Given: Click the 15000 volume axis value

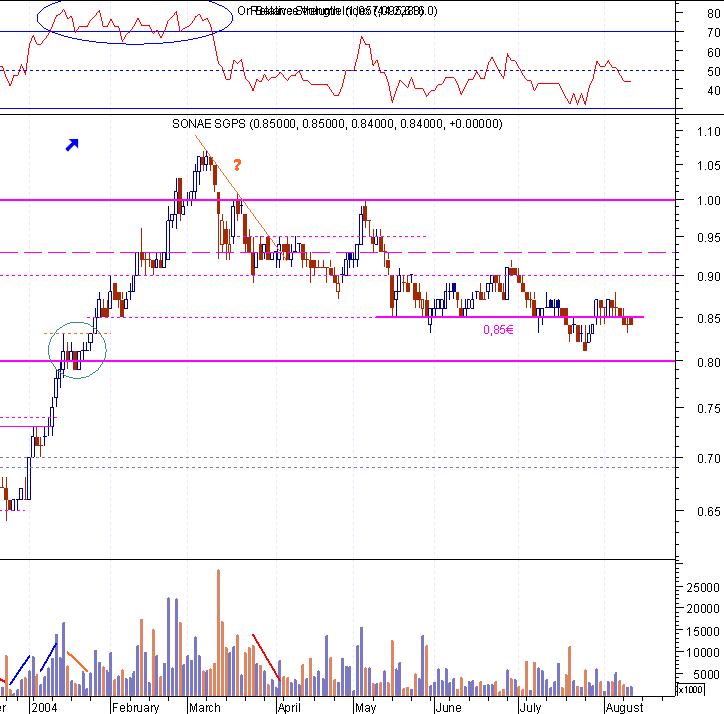Looking at the screenshot, I should pyautogui.click(x=703, y=631).
